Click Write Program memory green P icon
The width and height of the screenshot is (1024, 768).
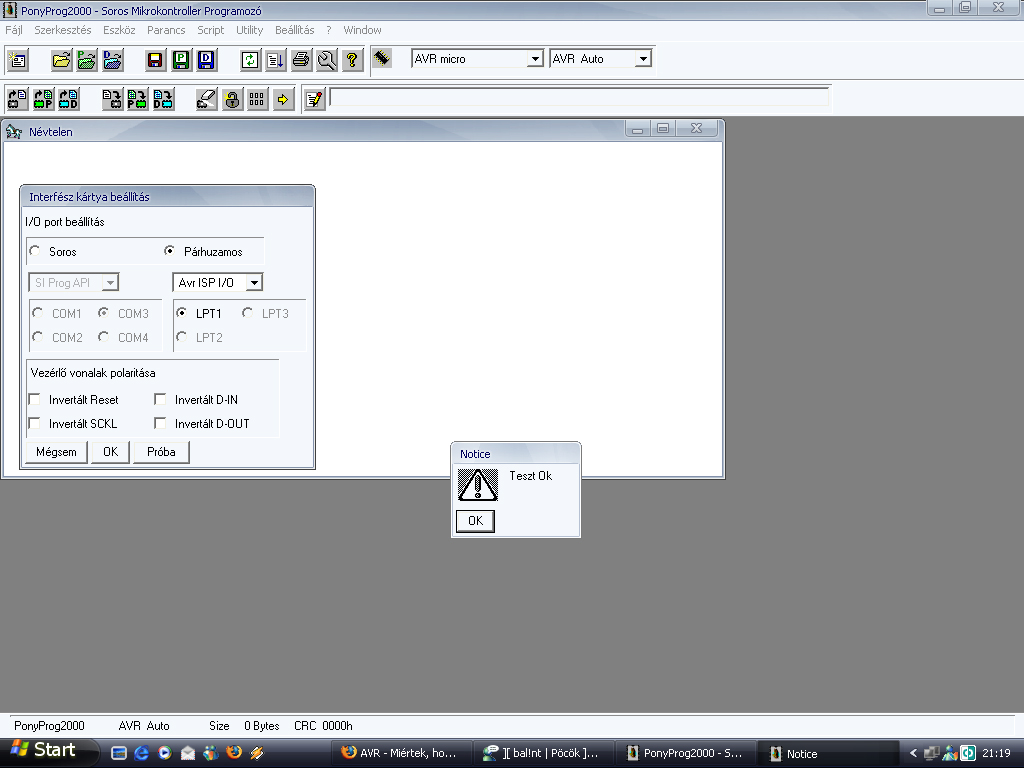tap(138, 99)
